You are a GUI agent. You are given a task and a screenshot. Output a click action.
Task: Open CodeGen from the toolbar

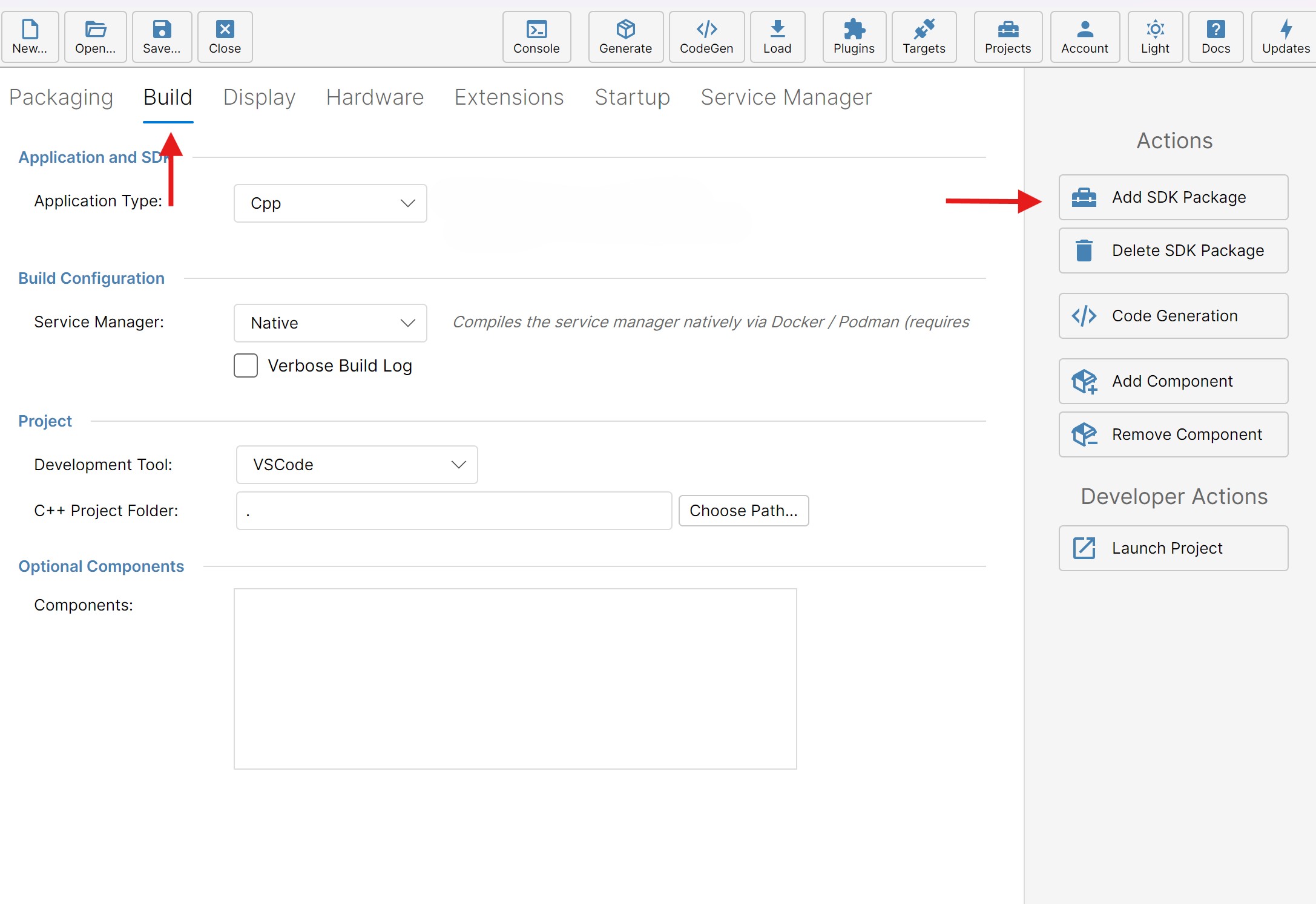coord(706,37)
